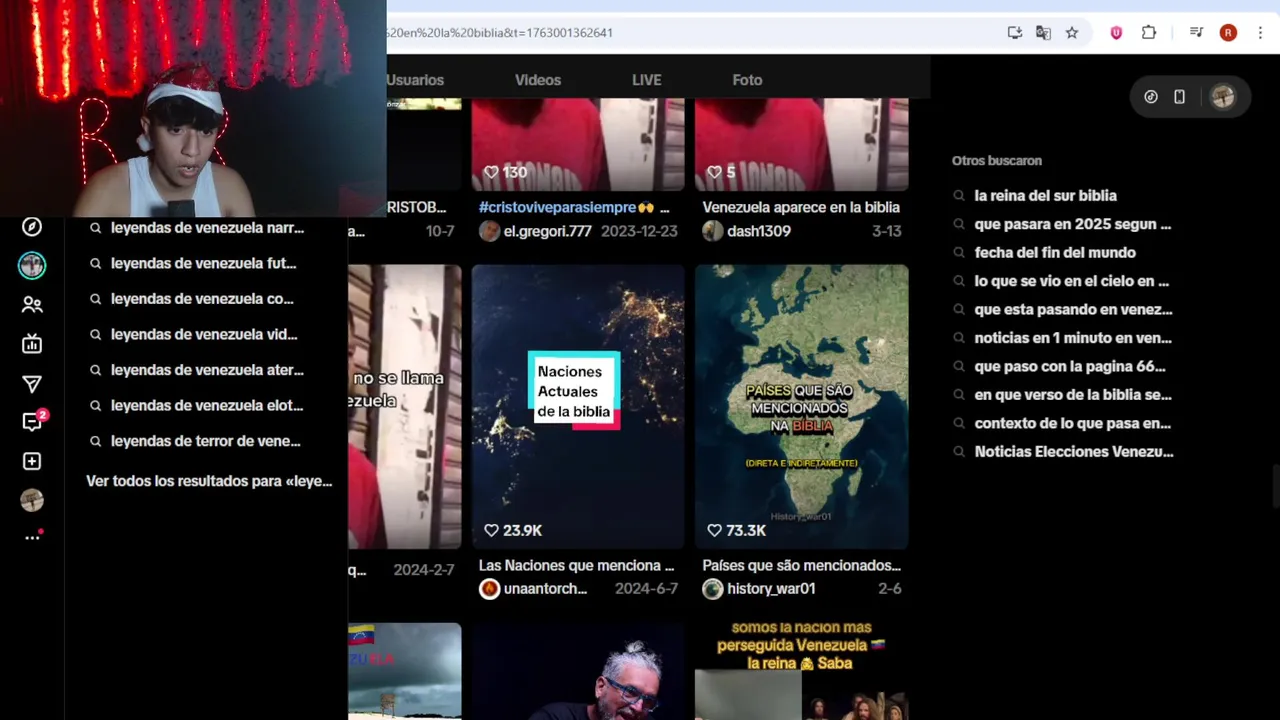Open the Following avatar in the sidebar
The image size is (1280, 720).
point(32,265)
